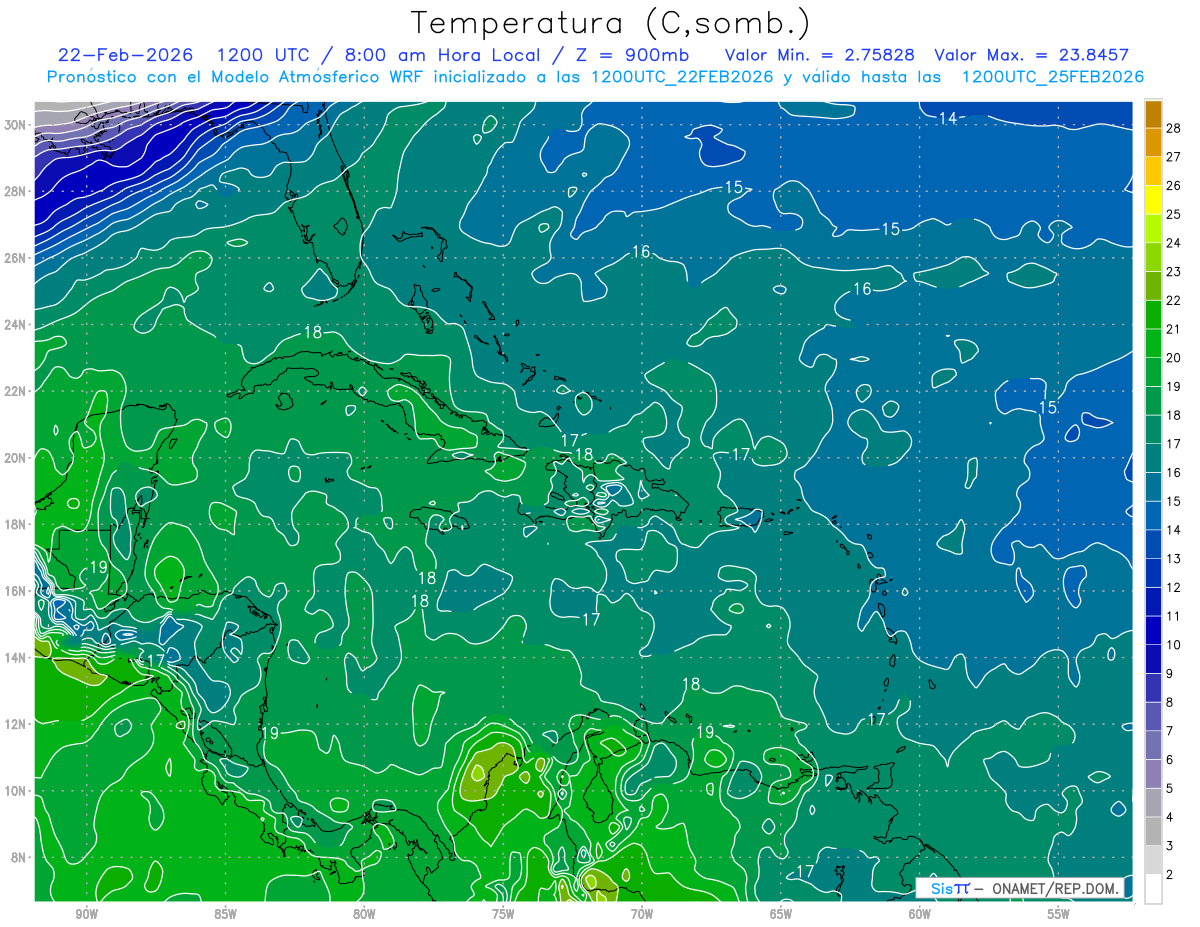Click the "85W" longitude axis label

225,913
